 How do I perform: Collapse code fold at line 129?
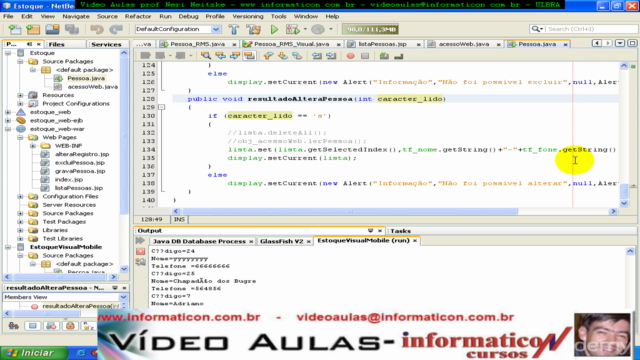[x=162, y=107]
